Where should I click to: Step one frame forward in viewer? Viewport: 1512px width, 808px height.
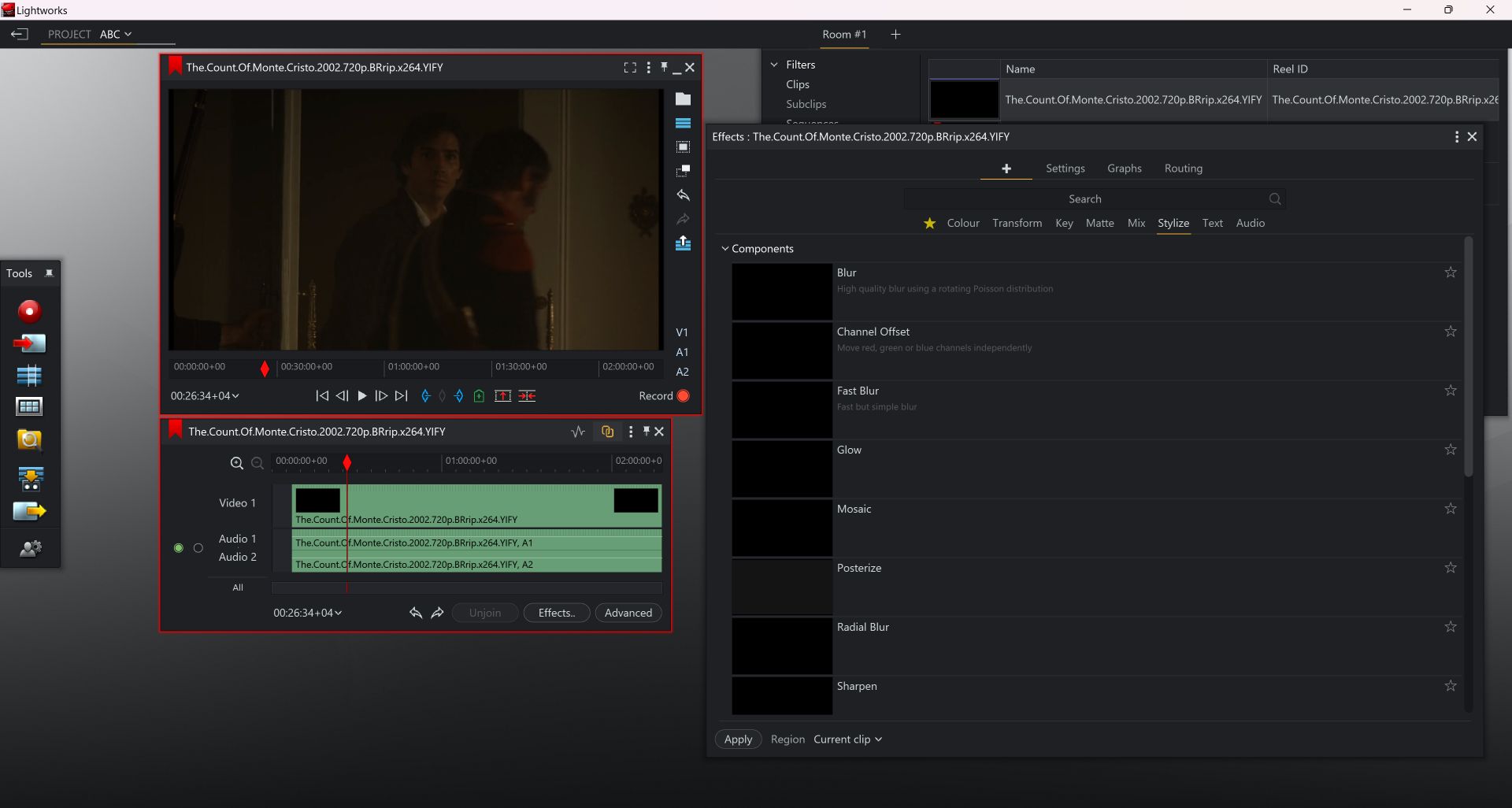381,396
